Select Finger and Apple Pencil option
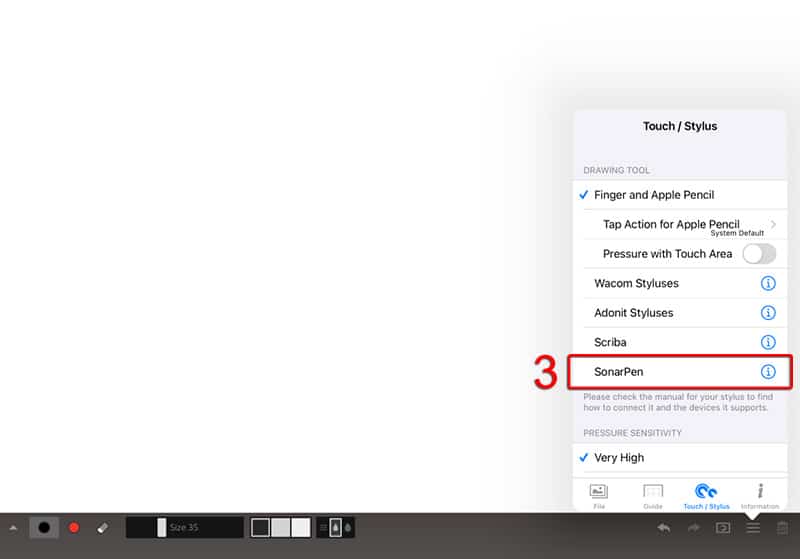 point(654,195)
